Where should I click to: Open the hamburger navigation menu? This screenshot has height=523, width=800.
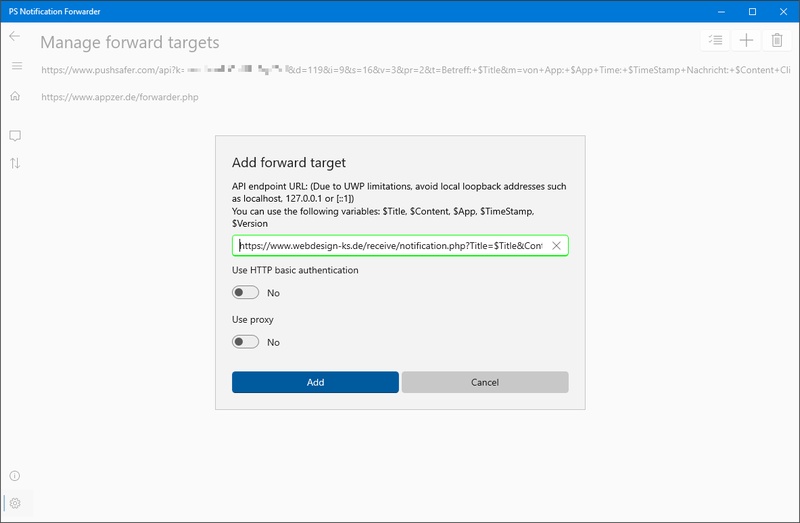17,66
